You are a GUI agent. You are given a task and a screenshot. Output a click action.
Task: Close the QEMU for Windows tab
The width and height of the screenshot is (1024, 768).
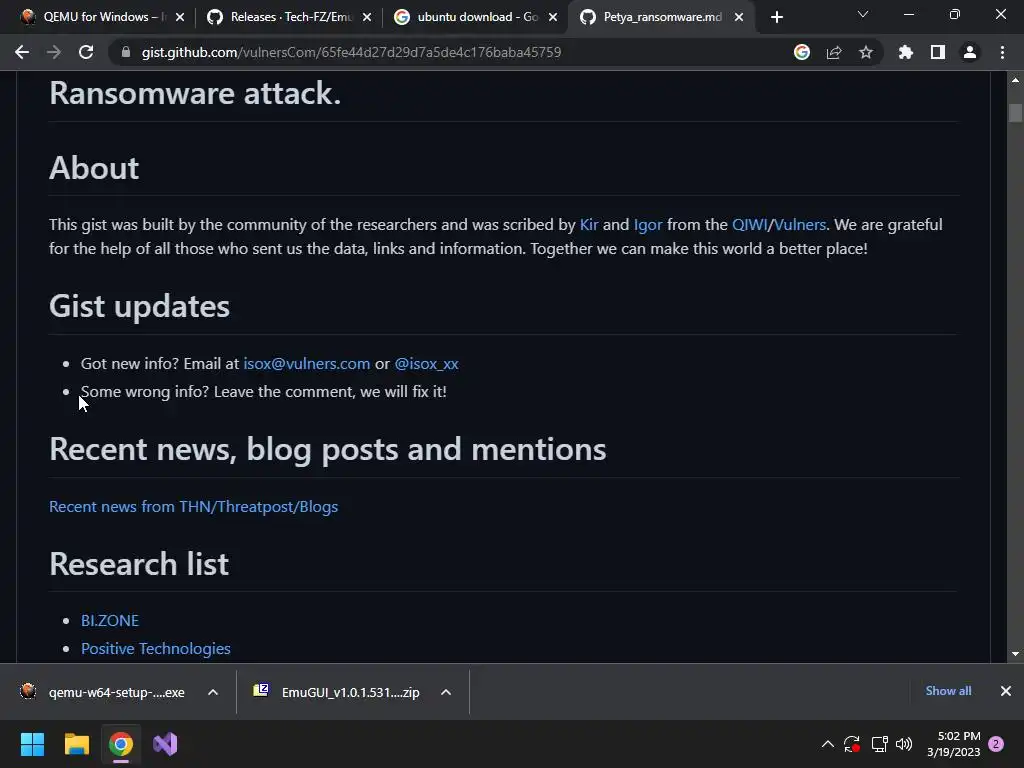point(180,17)
